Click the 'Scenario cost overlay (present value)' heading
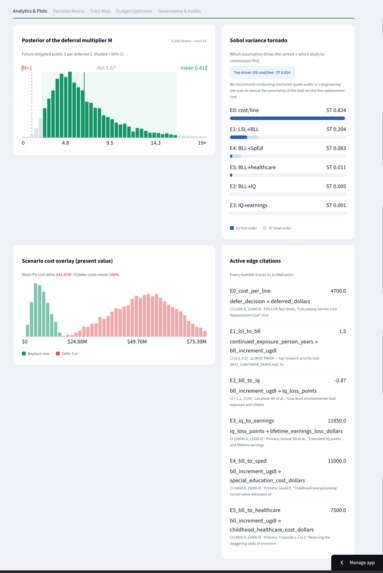The width and height of the screenshot is (383, 573). [67, 261]
